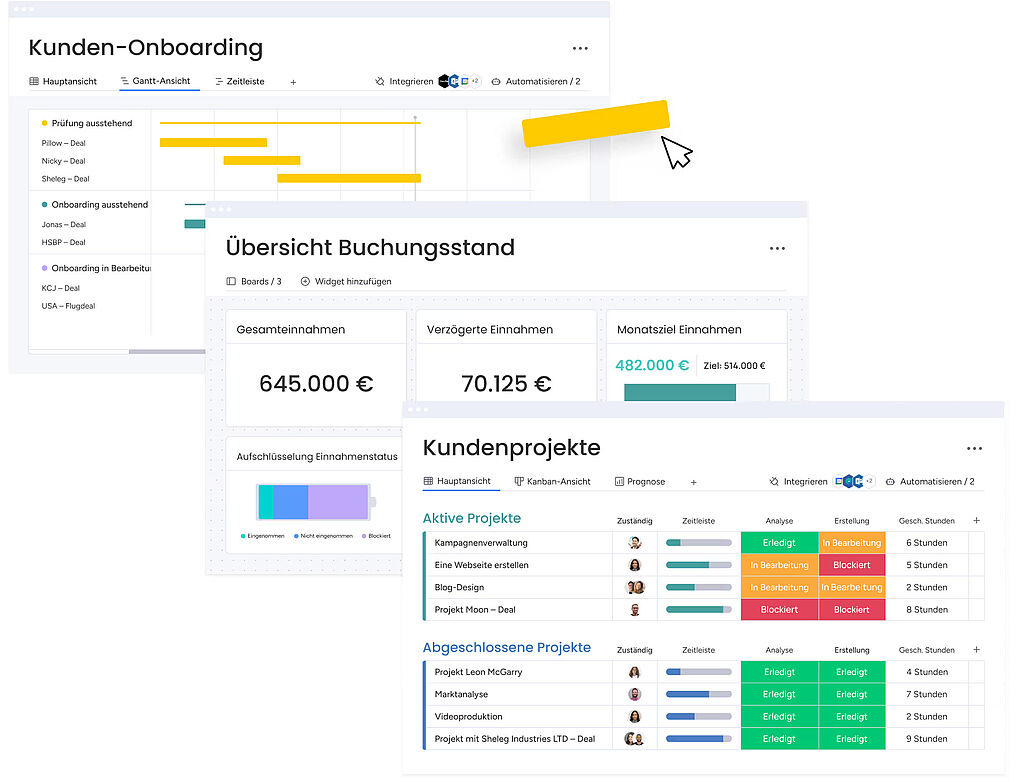Open three-dot menu for Kunden-Onboarding board
Image resolution: width=1020 pixels, height=782 pixels.
click(580, 48)
